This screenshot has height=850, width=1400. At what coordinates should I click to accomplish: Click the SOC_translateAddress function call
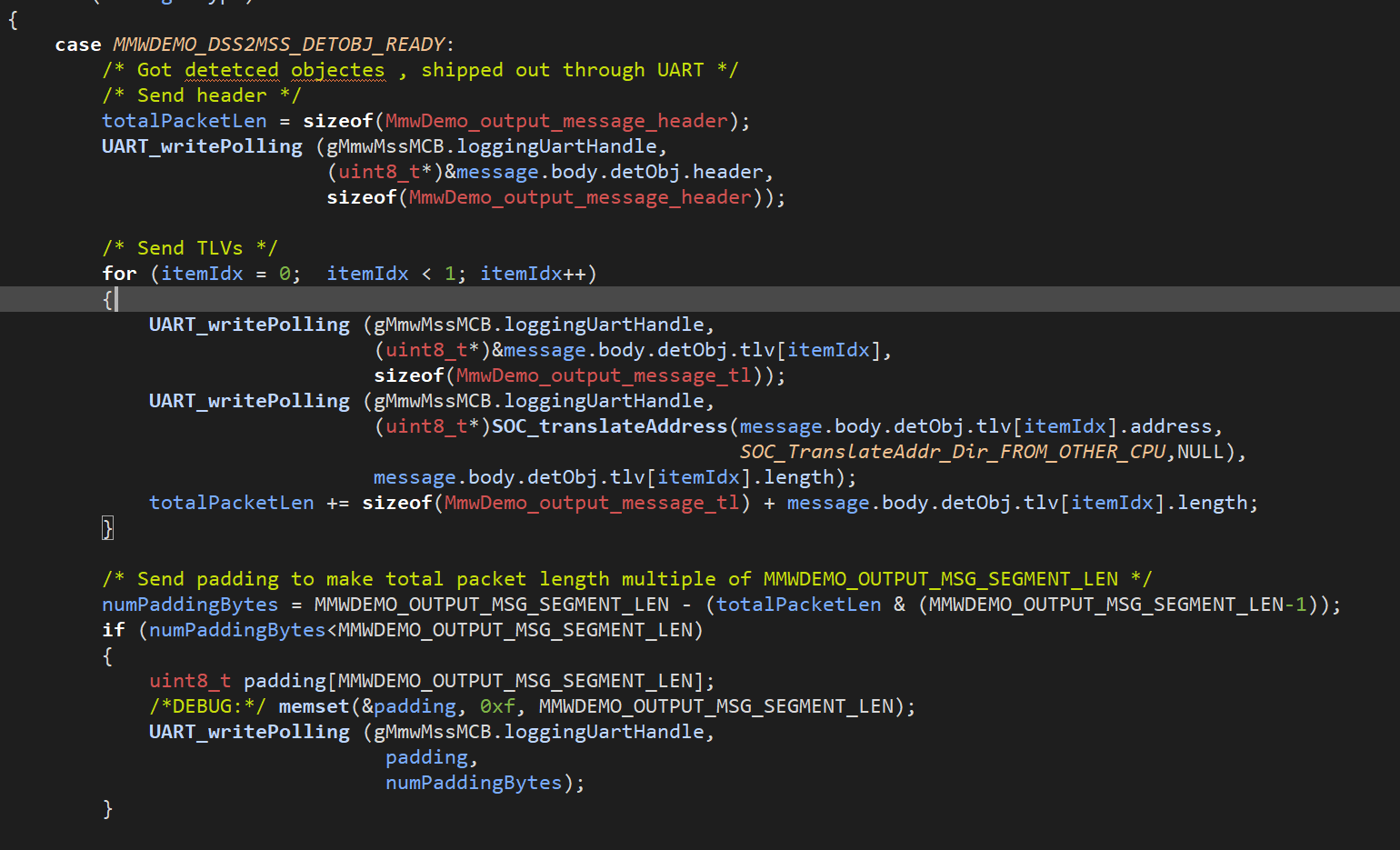click(x=609, y=426)
